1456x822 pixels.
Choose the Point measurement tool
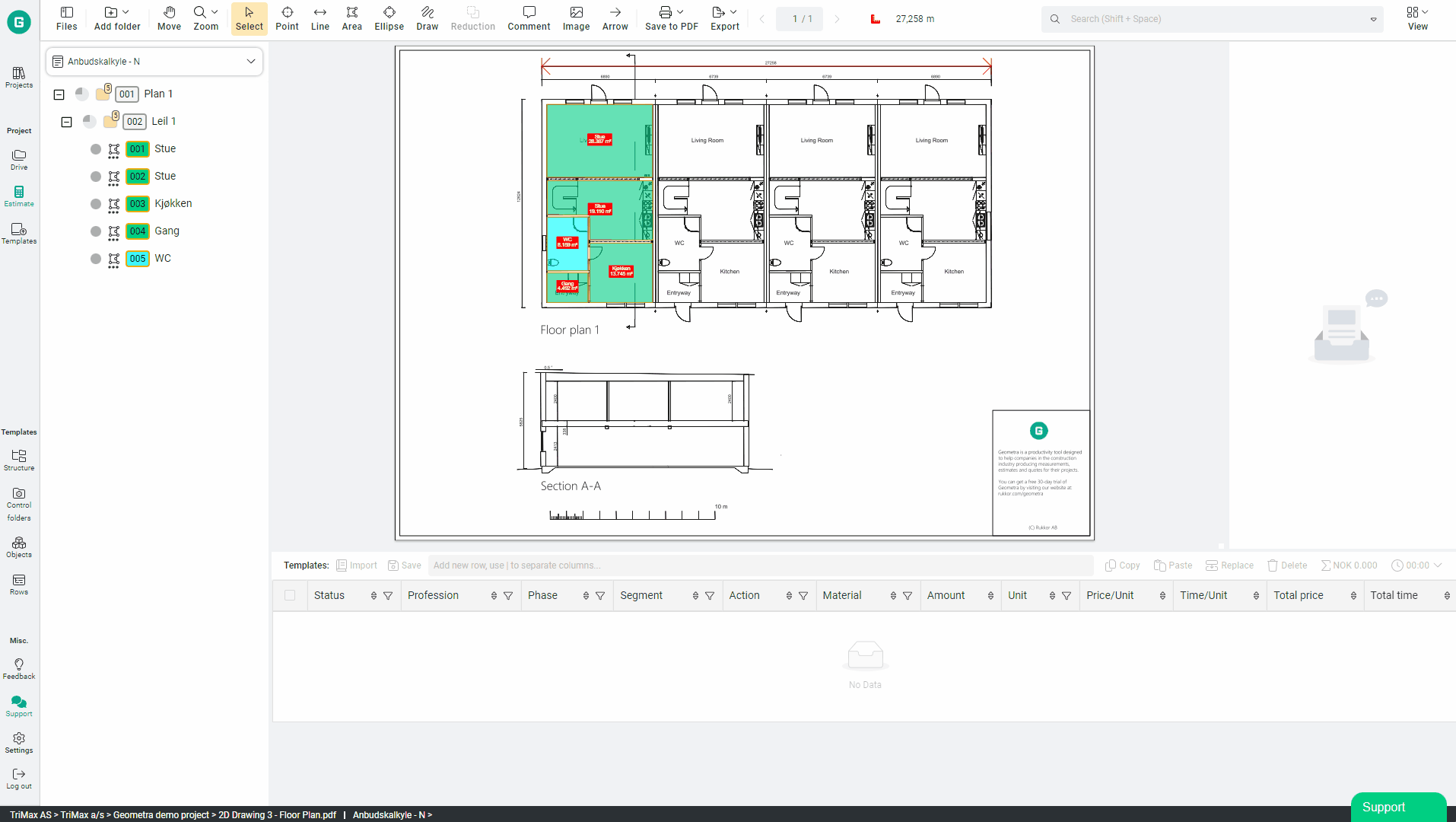[287, 18]
